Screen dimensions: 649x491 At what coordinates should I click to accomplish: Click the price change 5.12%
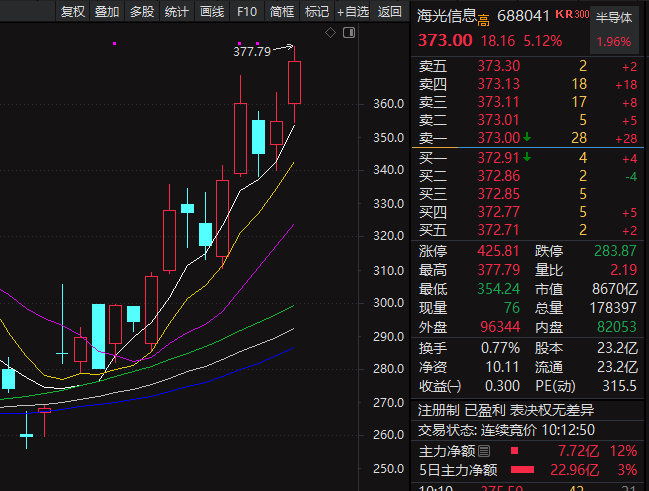[543, 41]
